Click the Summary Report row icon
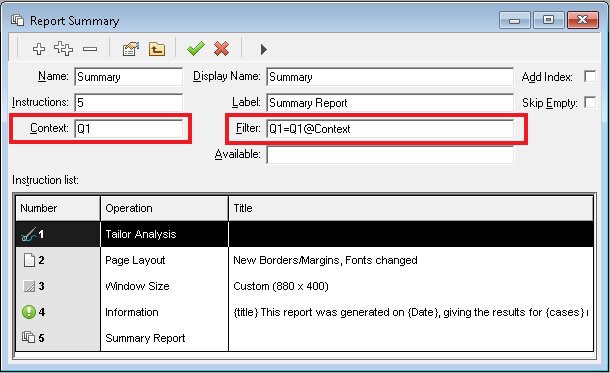The height and width of the screenshot is (373, 610). [28, 337]
